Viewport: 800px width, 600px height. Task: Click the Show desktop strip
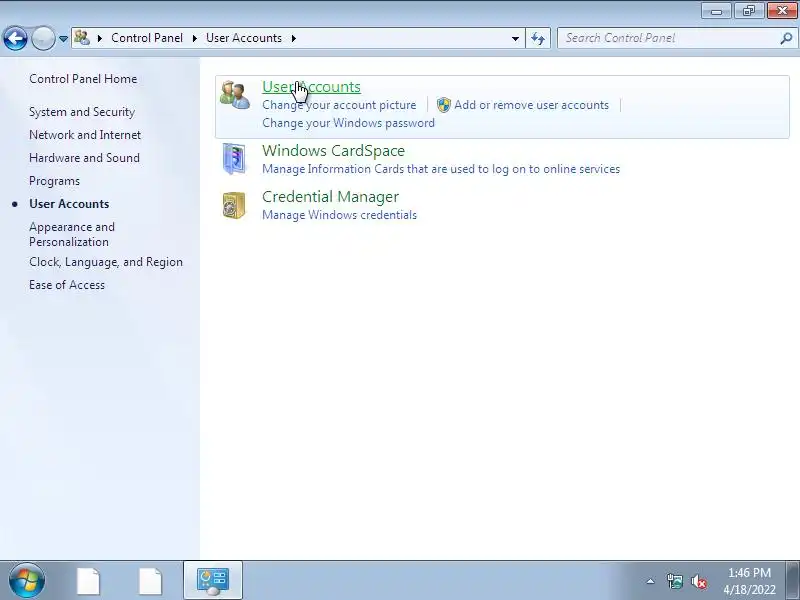(793, 581)
